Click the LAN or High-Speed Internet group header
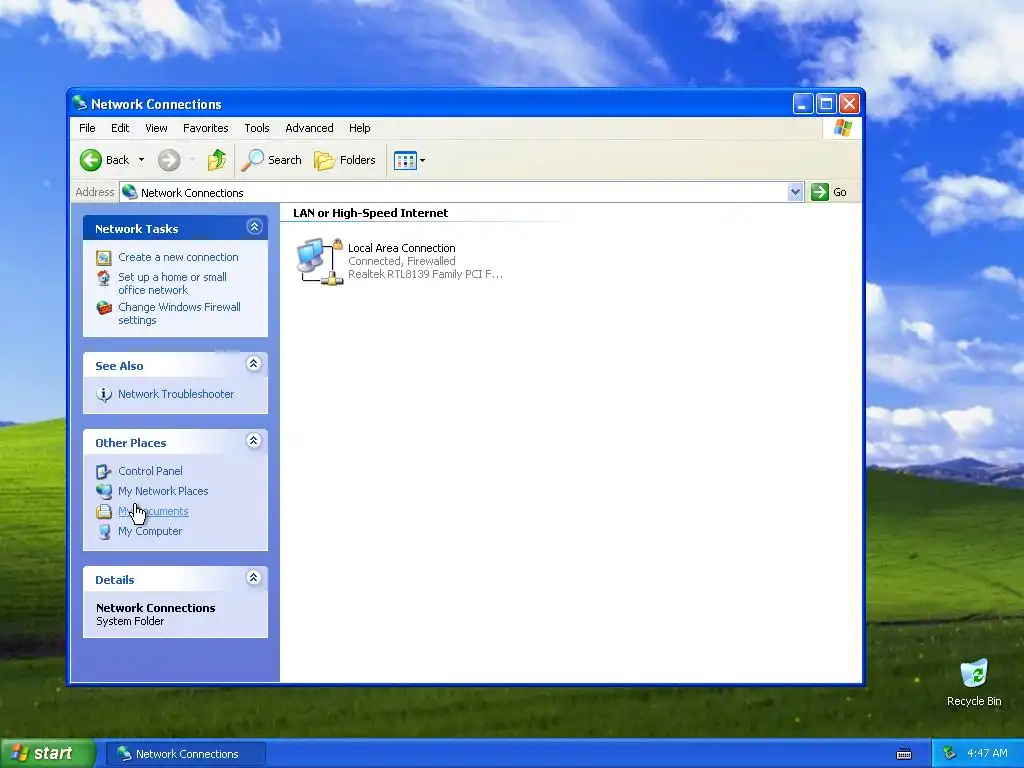The image size is (1024, 768). (x=370, y=213)
